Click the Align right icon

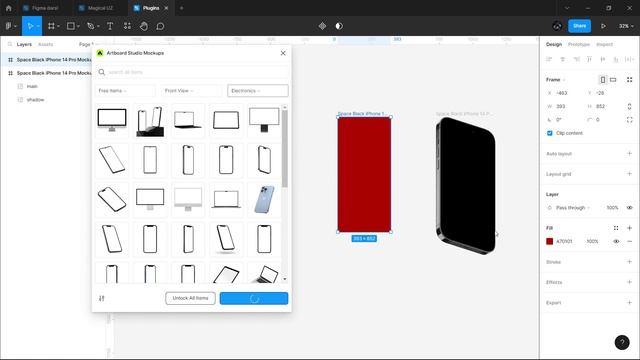[576, 59]
